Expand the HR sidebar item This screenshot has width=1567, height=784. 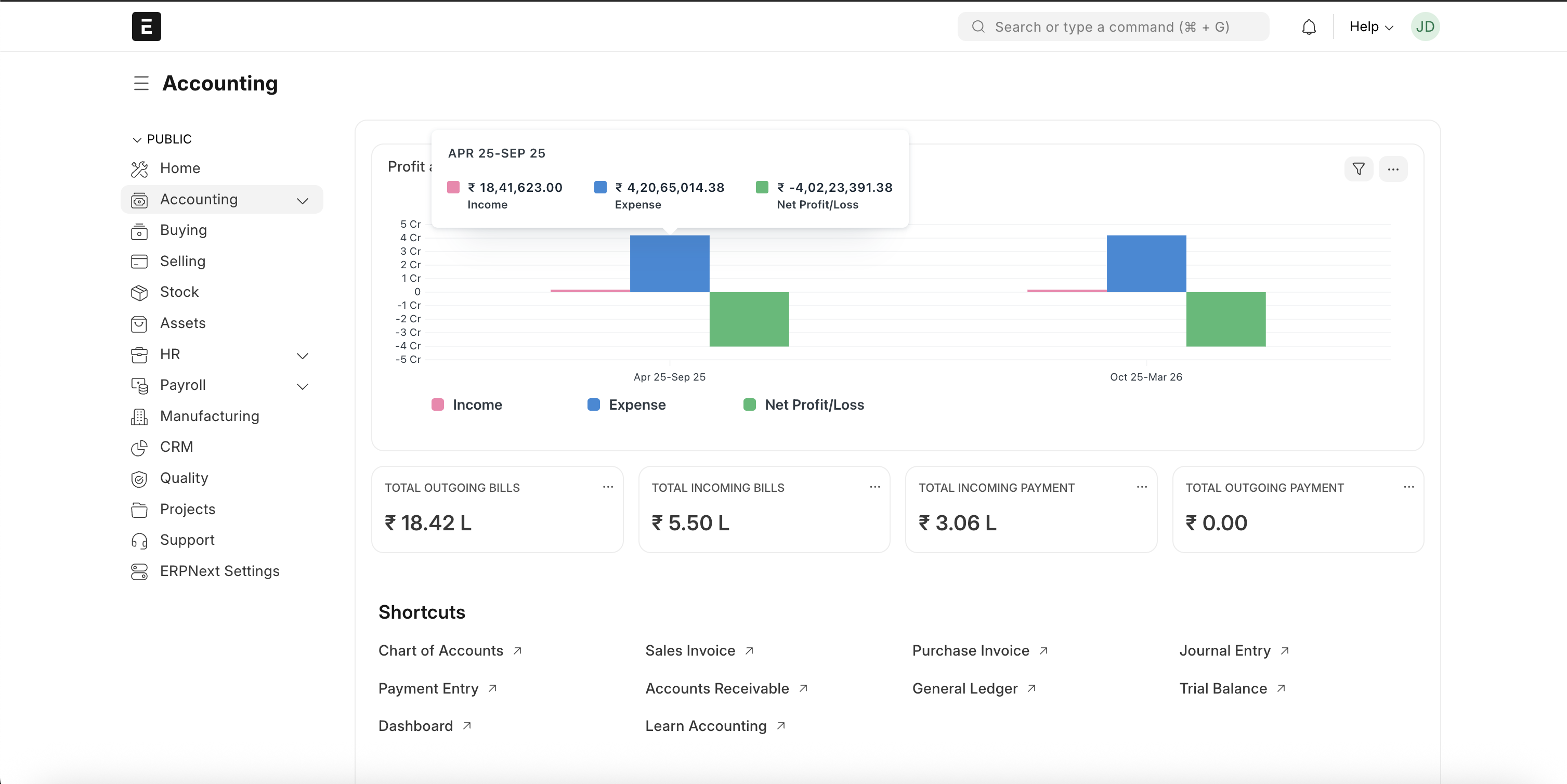[x=303, y=355]
